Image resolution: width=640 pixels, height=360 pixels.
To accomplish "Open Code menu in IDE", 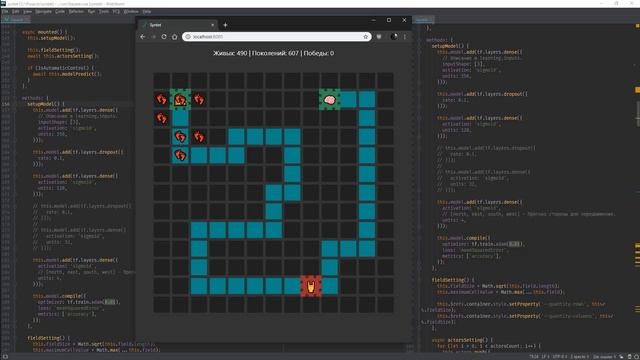I will click(60, 11).
